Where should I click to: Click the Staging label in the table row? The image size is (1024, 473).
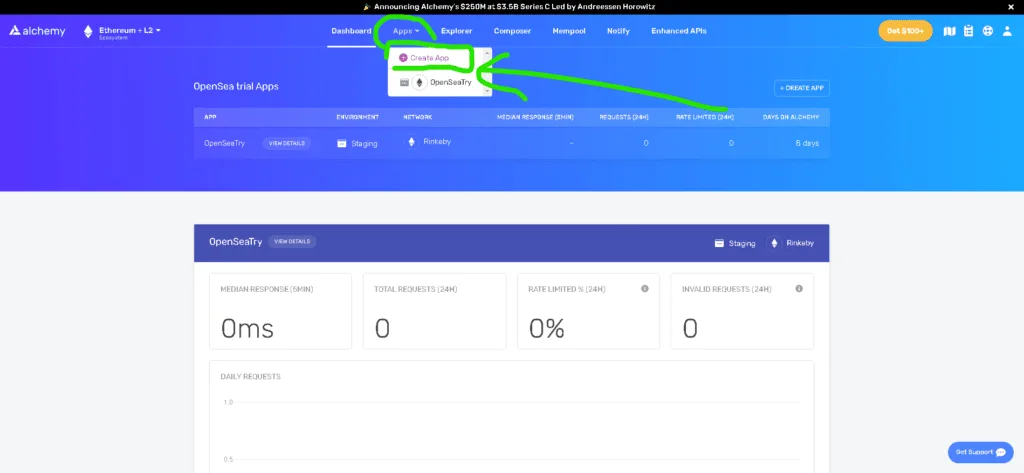pos(364,144)
